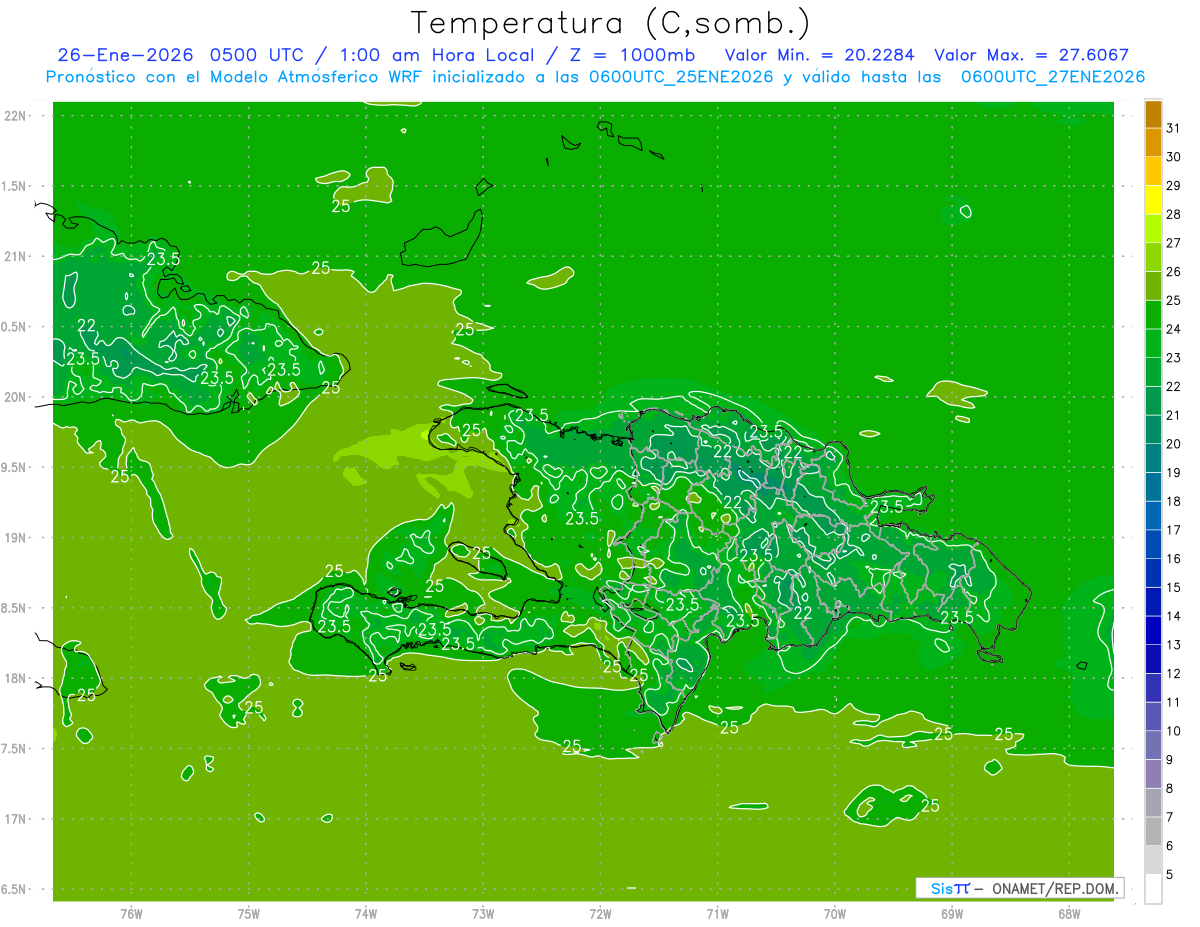Click "Valor Min. = 20.2284" text
Screen dimensions: 1200x927
(820, 55)
